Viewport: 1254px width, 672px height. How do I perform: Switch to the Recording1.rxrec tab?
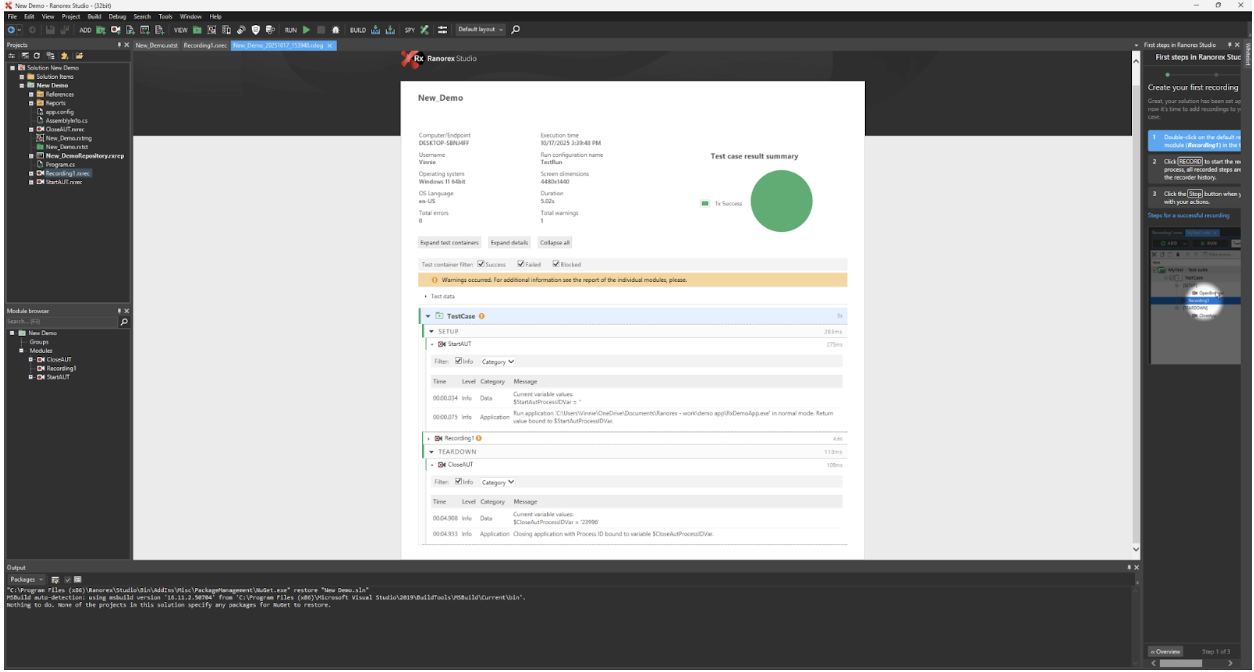(204, 45)
